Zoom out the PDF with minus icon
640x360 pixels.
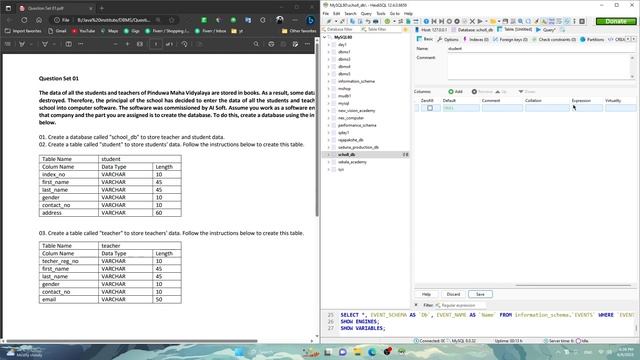116,44
